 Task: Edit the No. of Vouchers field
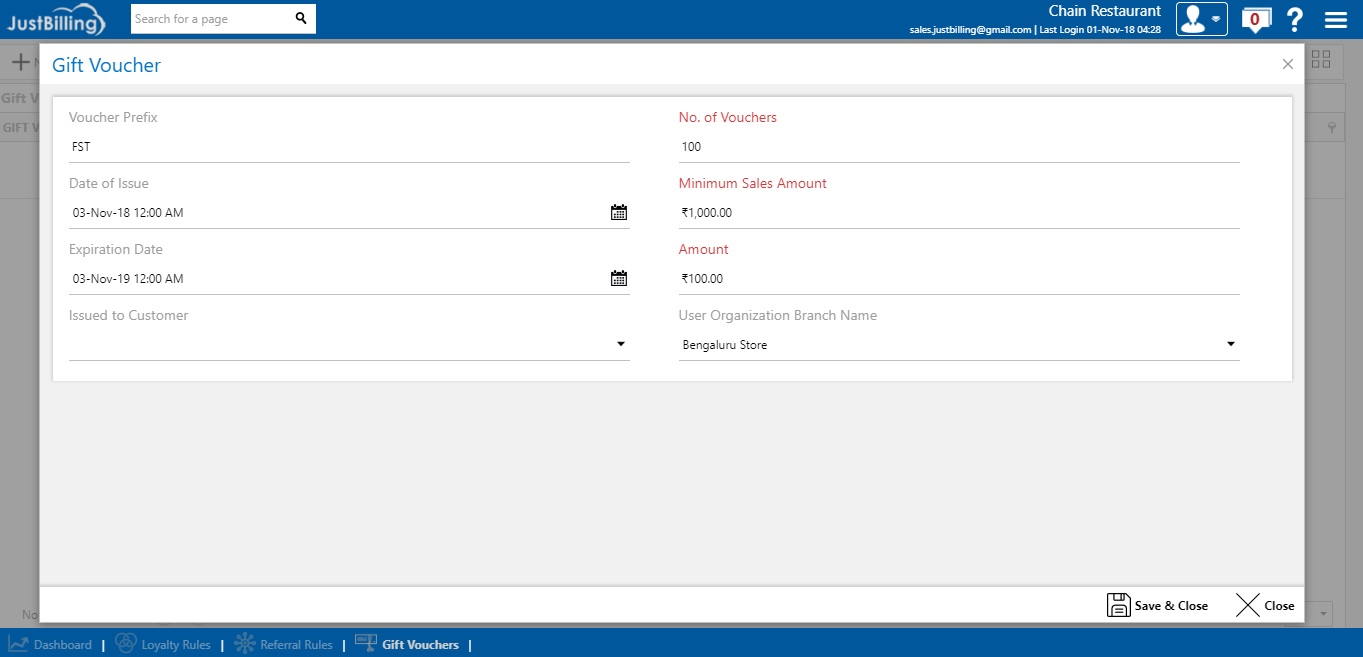coord(959,146)
